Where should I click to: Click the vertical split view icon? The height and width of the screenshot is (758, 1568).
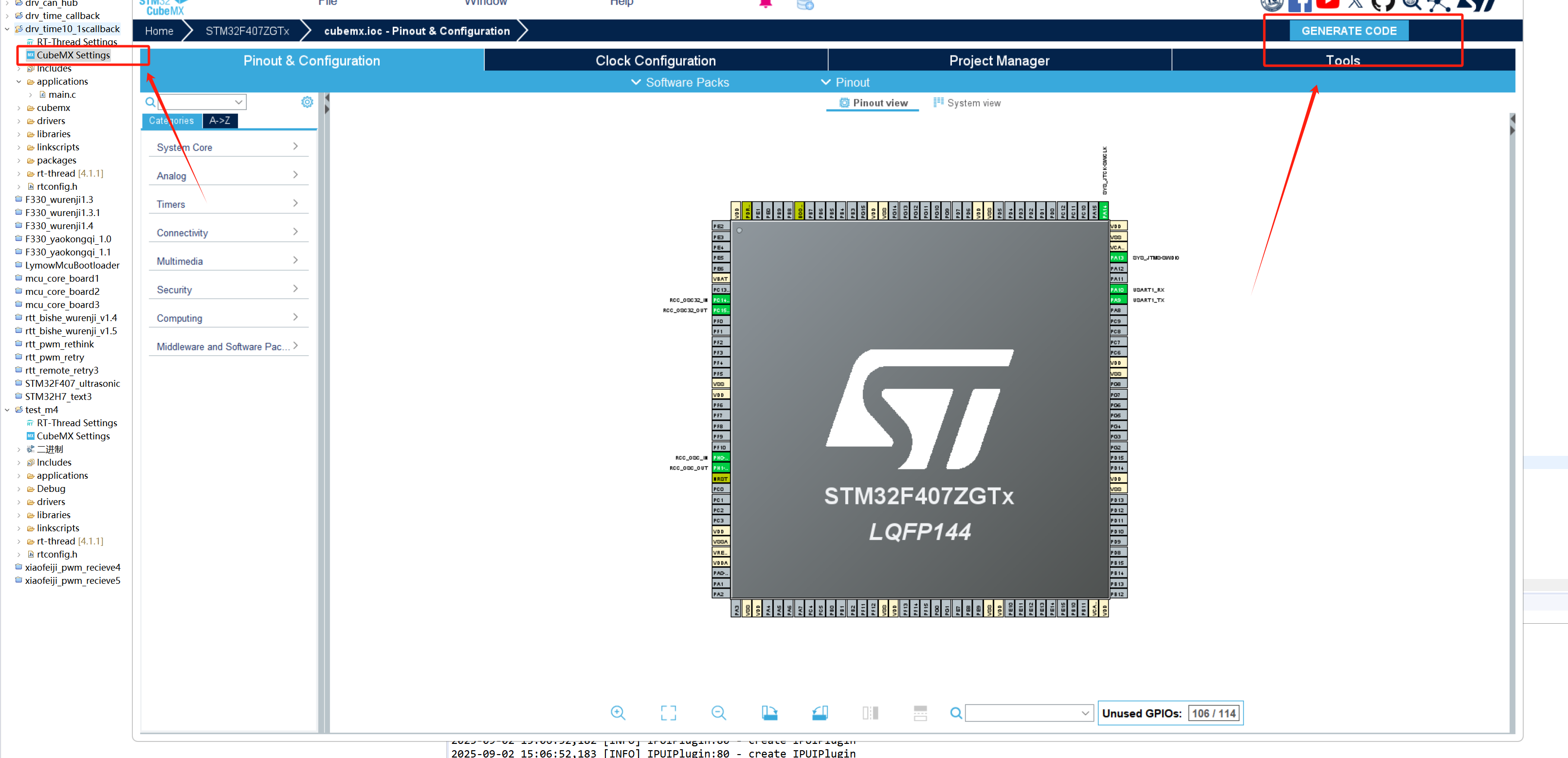871,713
